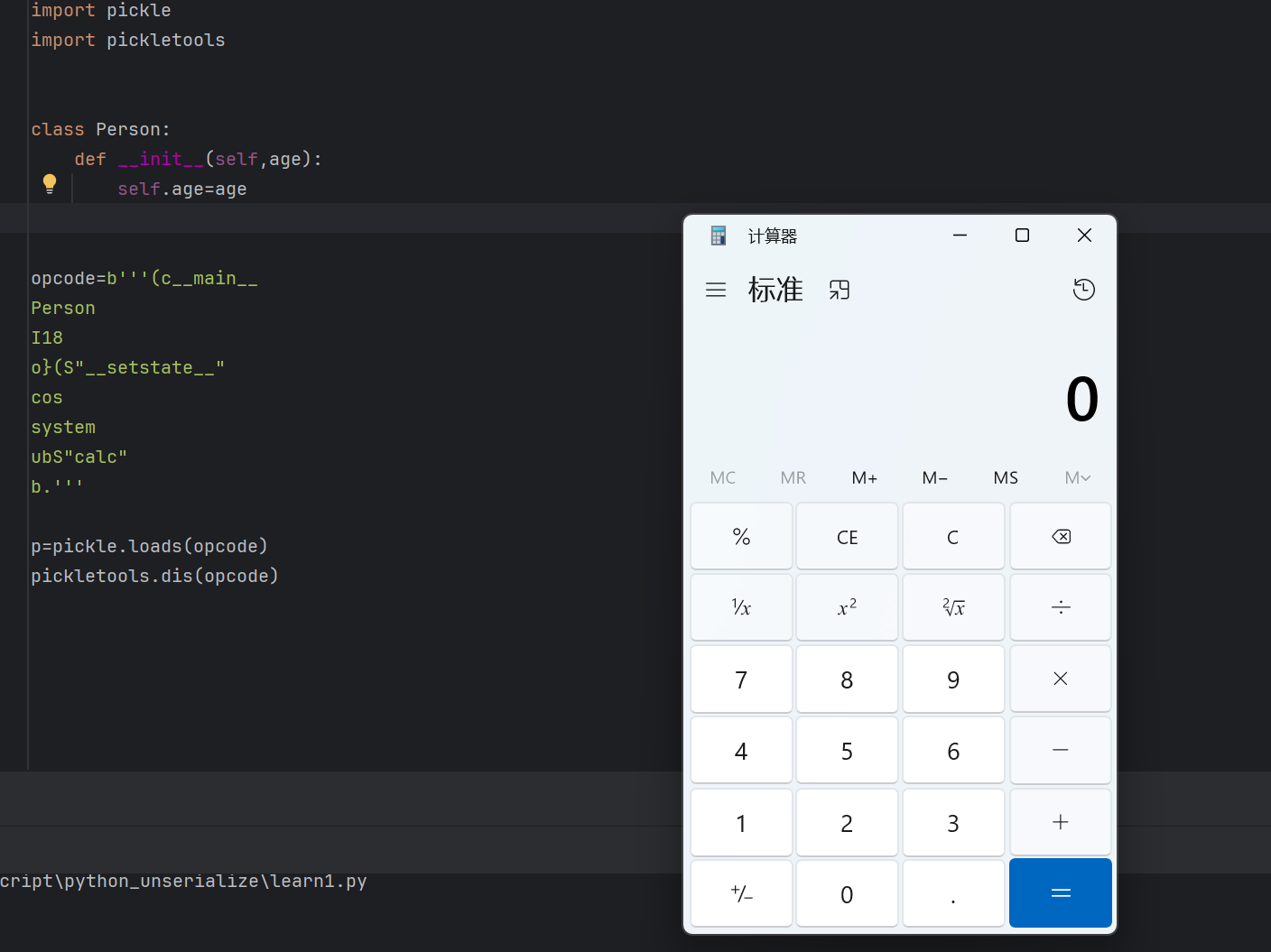Click the subtraction operator key
This screenshot has height=952, width=1271.
tap(1061, 750)
